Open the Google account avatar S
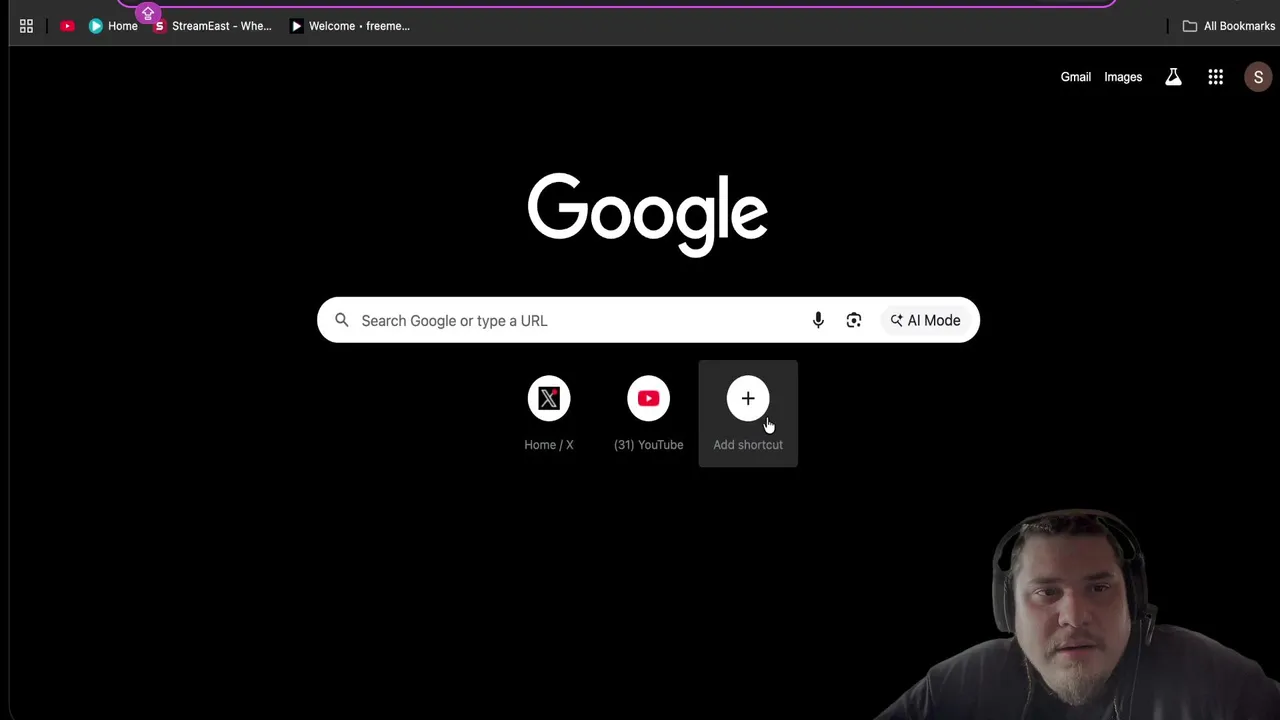 coord(1258,77)
